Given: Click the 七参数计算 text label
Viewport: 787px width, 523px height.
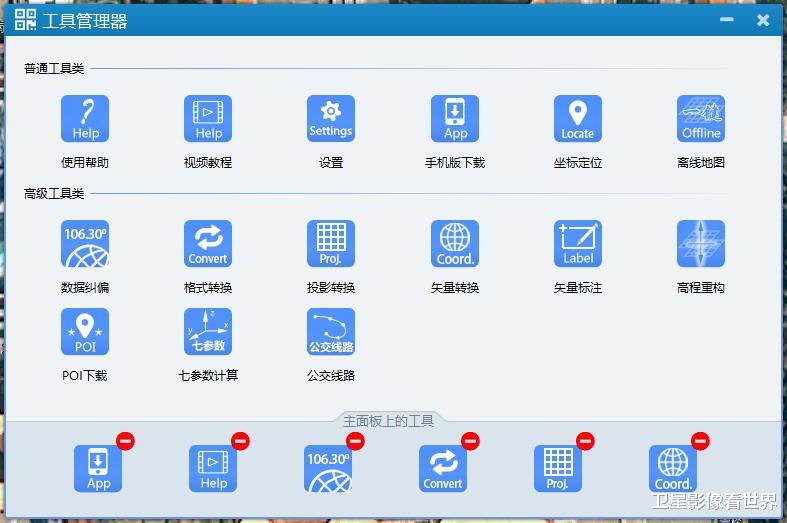Looking at the screenshot, I should pyautogui.click(x=208, y=375).
